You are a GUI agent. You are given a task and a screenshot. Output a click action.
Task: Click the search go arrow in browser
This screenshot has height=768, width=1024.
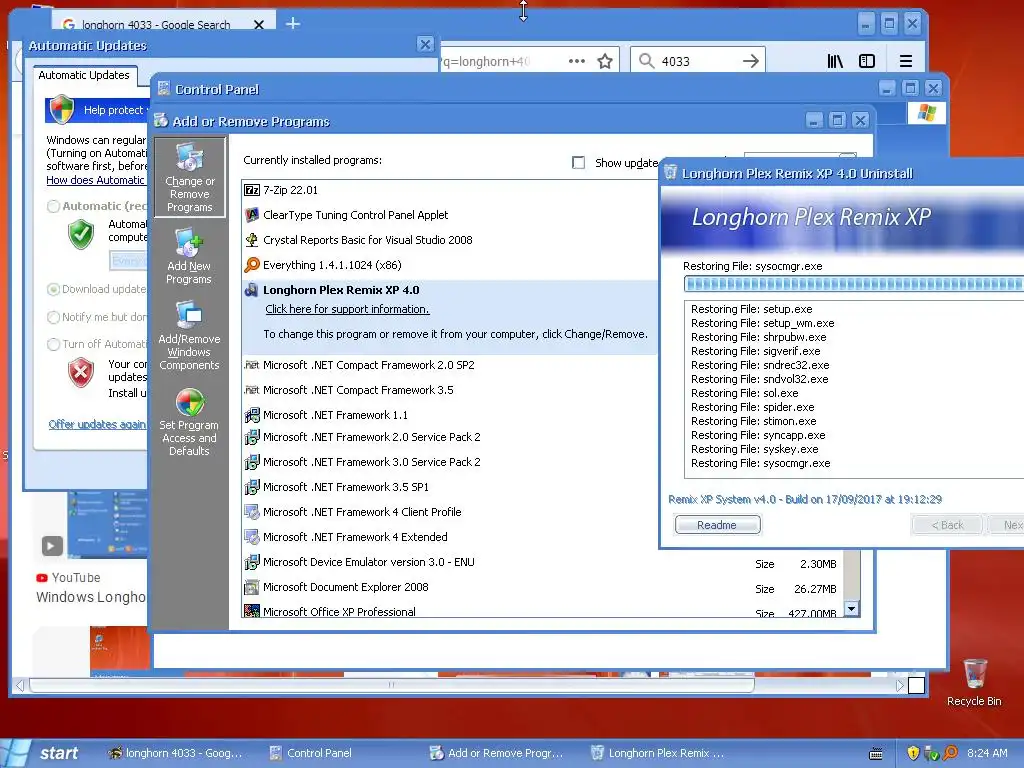click(x=750, y=61)
